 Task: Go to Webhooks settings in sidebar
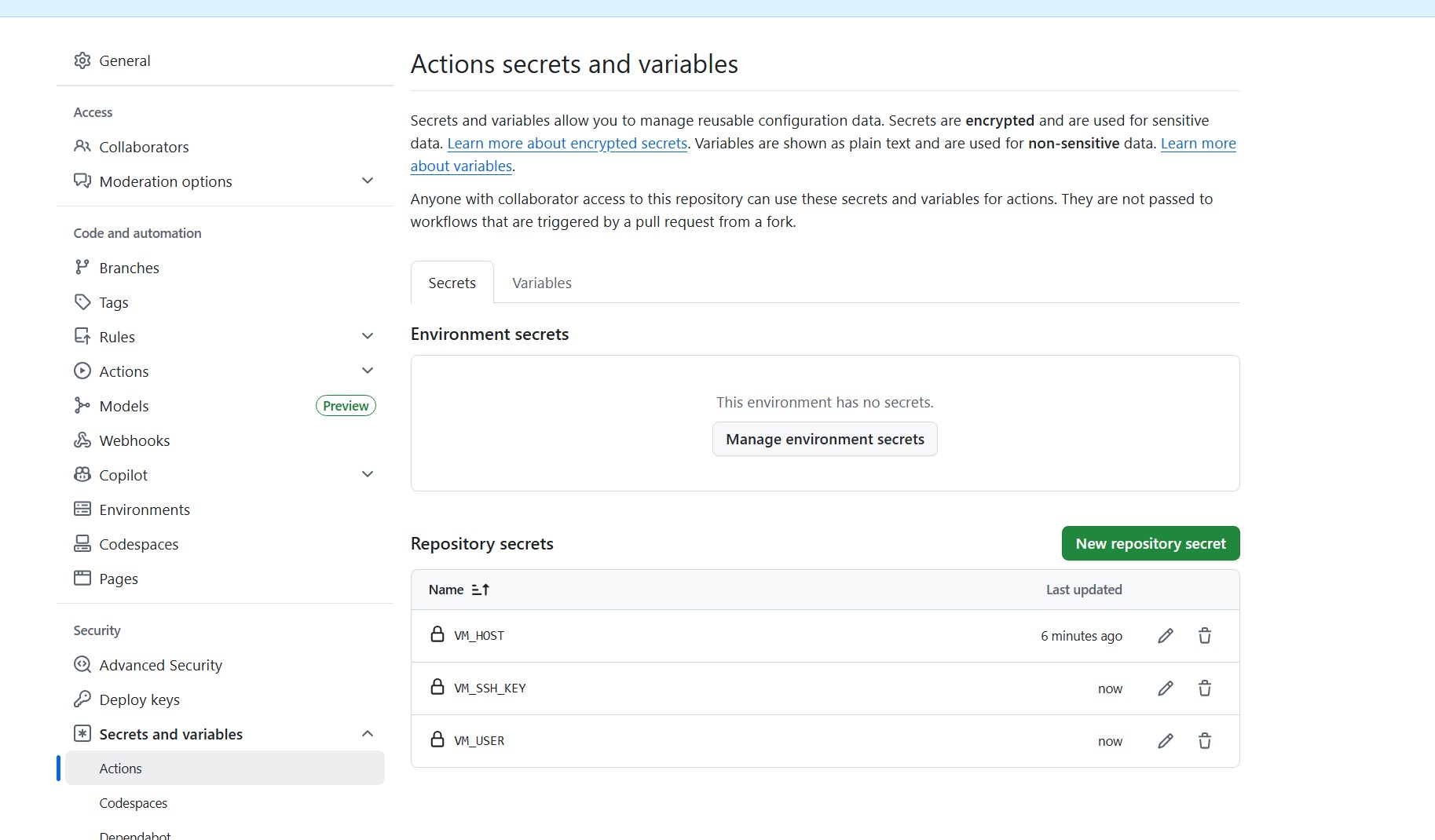[x=134, y=440]
